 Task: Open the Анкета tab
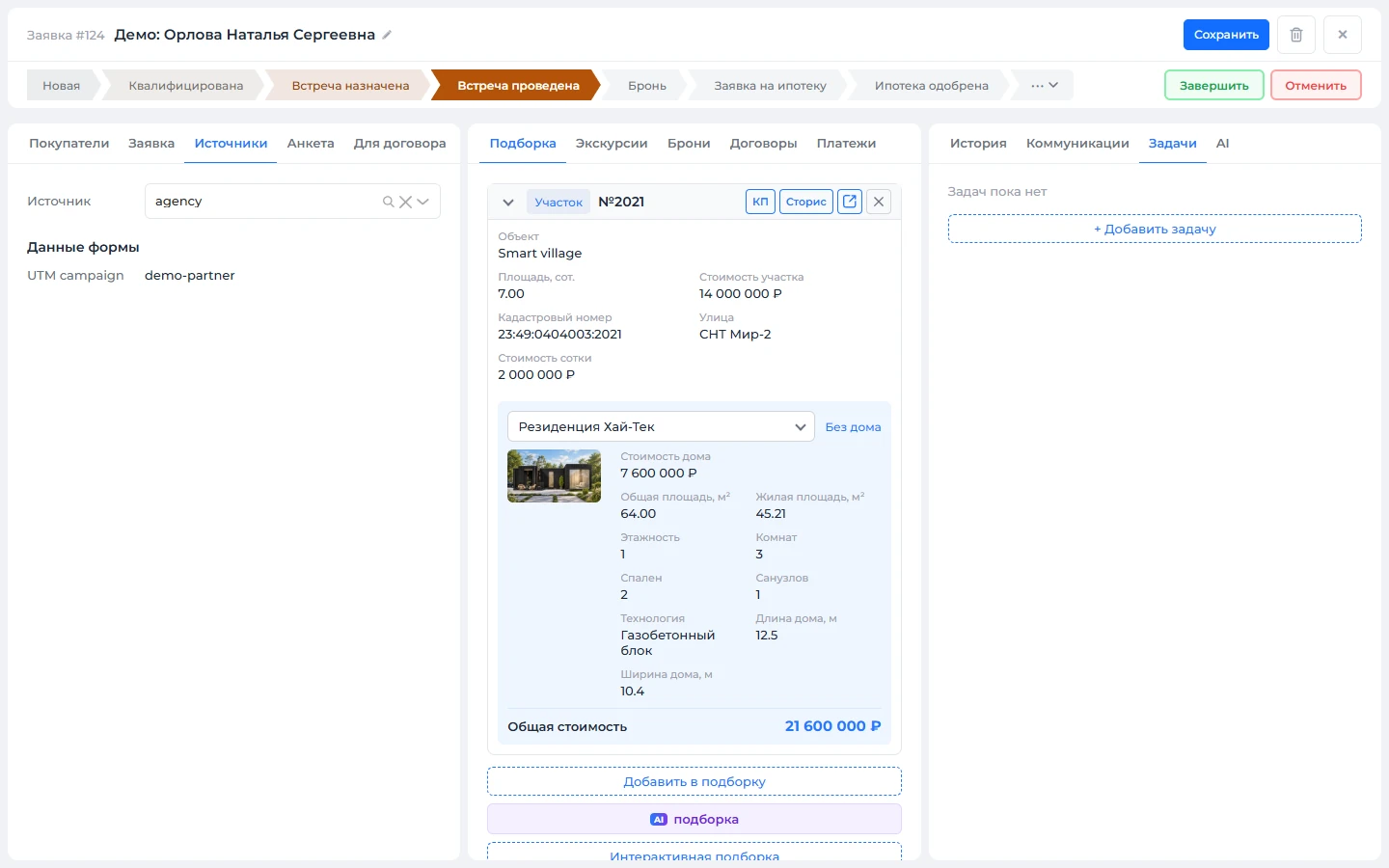[311, 144]
